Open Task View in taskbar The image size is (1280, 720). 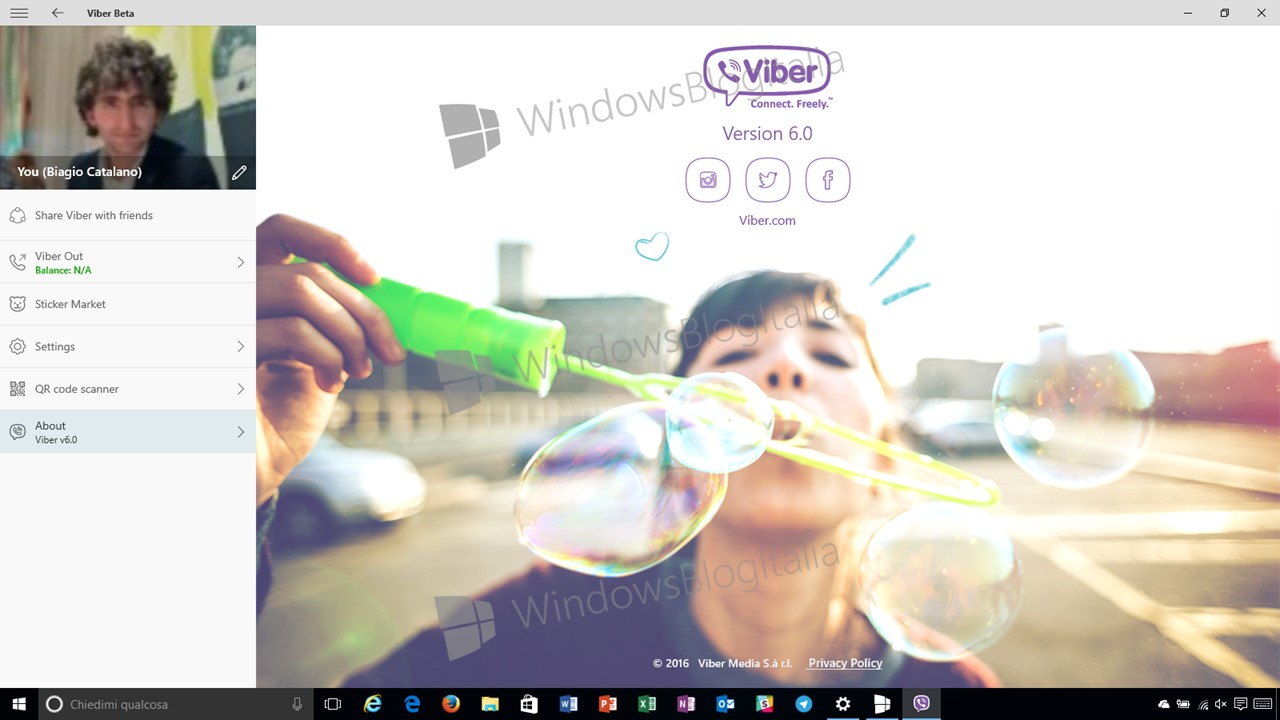(x=333, y=704)
